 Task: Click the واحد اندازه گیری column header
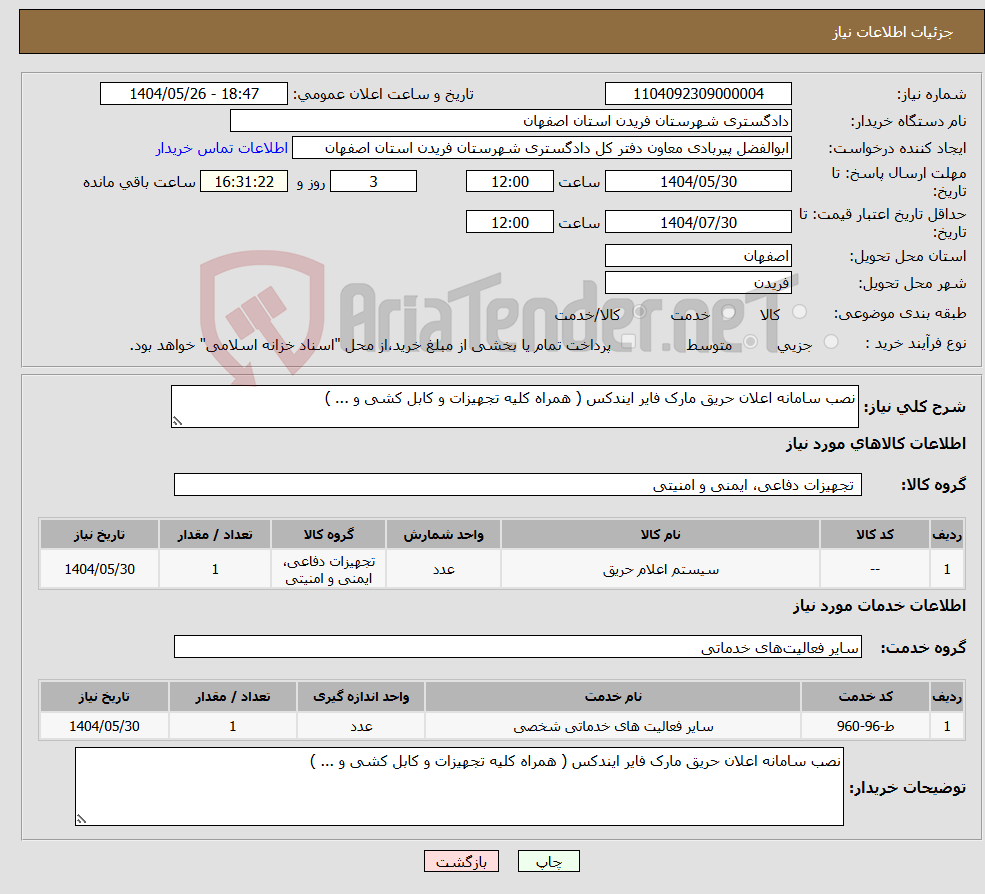(x=361, y=697)
